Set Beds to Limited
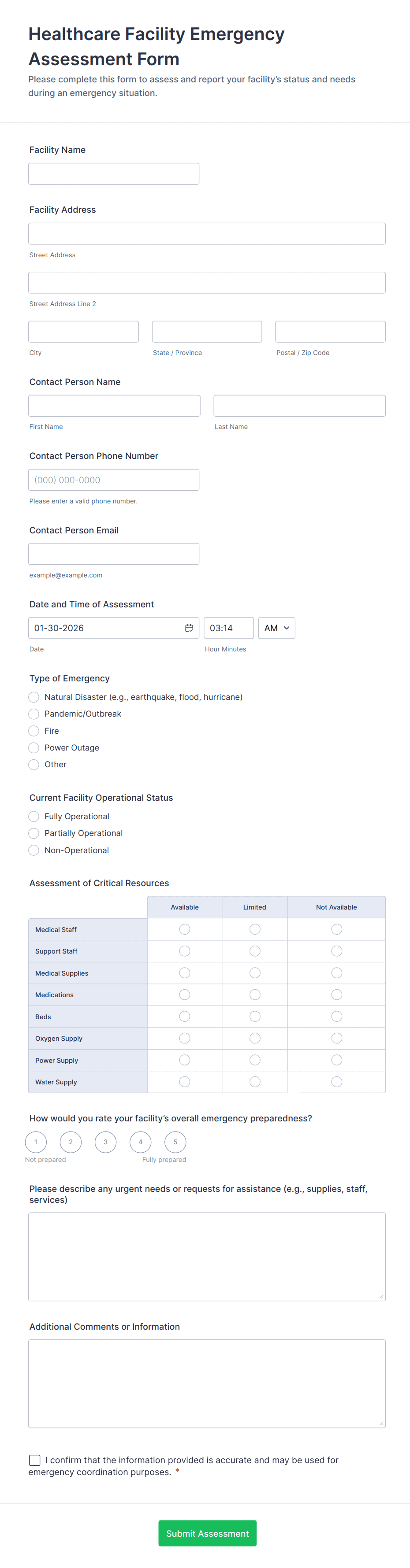The image size is (410, 1568). [x=255, y=1017]
